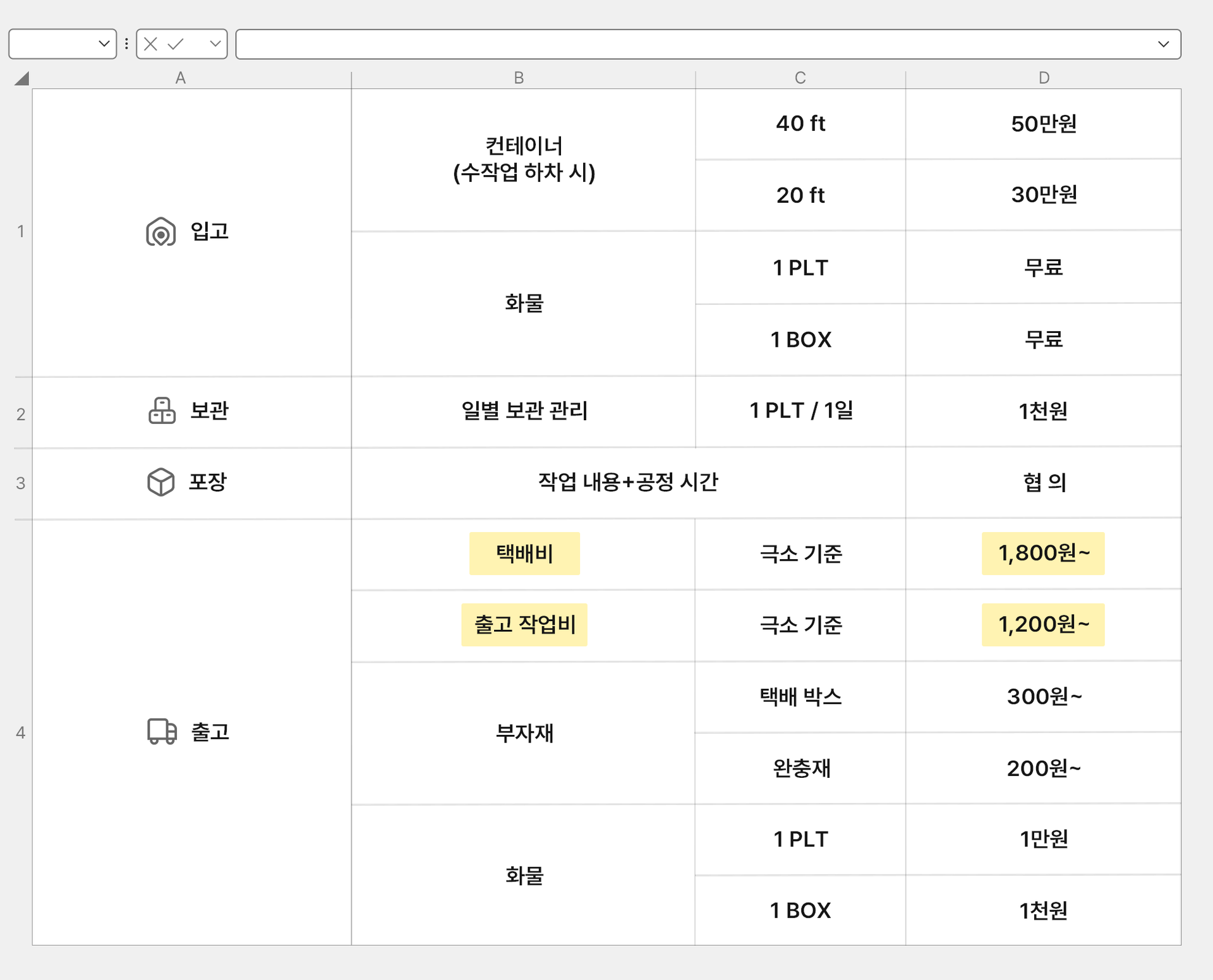Click the yellow 1,800원~ price cell
Screen dimensions: 1213x980
coord(1043,554)
